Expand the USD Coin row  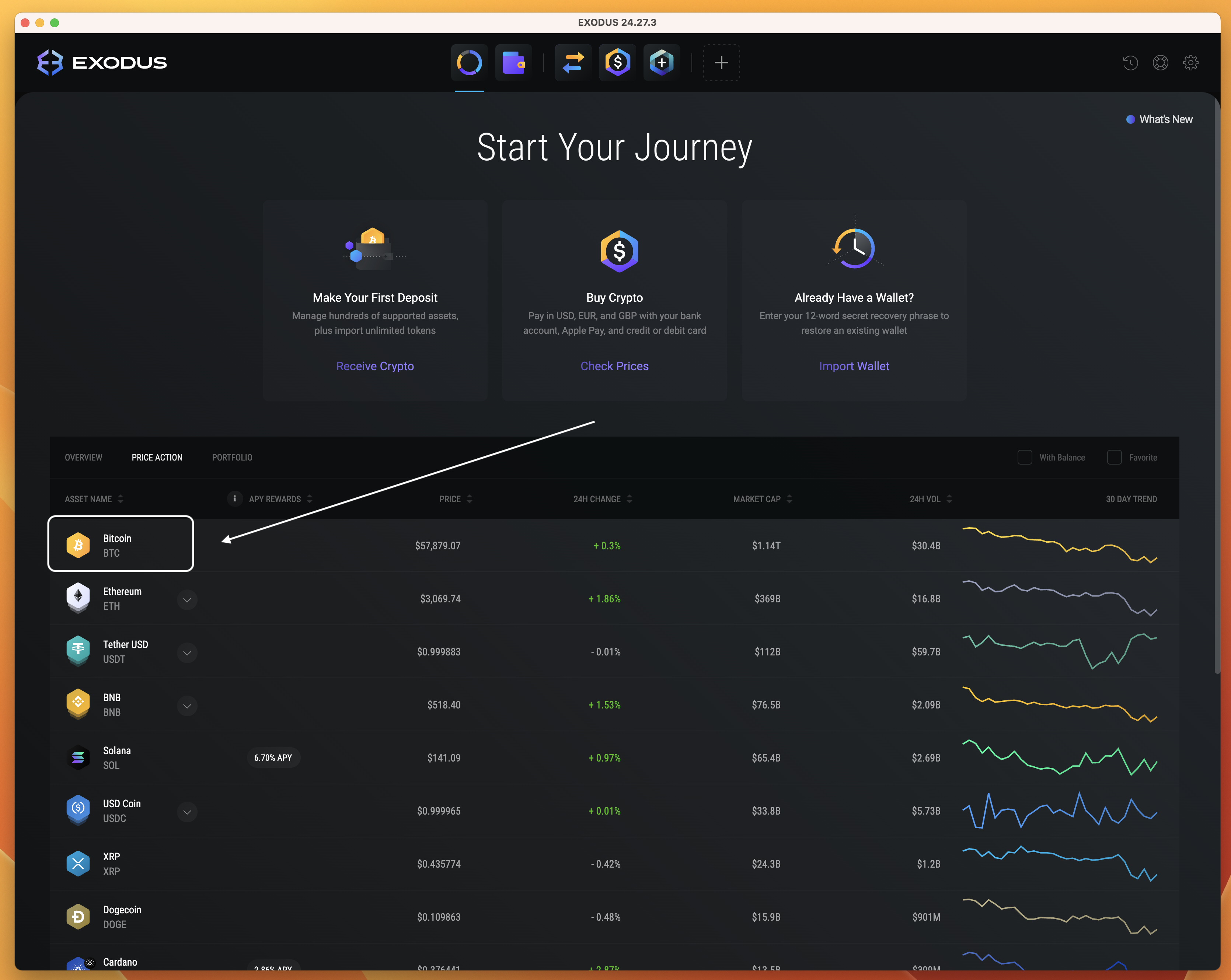click(187, 812)
